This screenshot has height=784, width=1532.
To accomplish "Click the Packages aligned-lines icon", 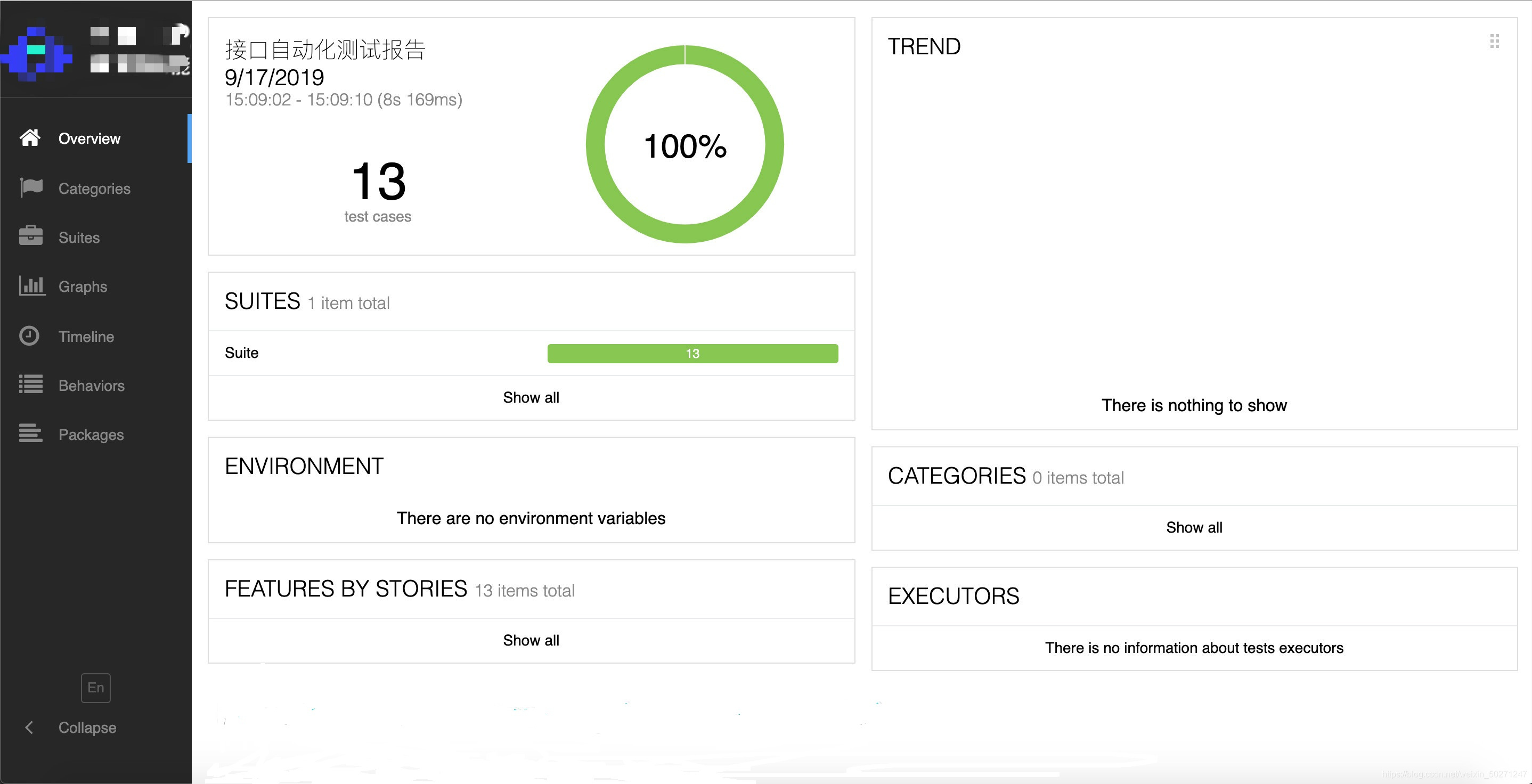I will coord(31,434).
